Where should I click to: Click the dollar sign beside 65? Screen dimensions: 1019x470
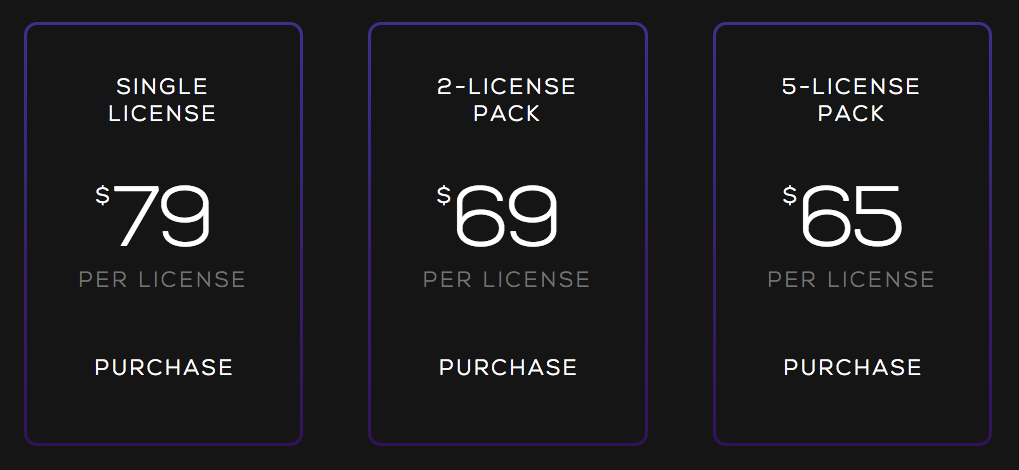click(790, 196)
